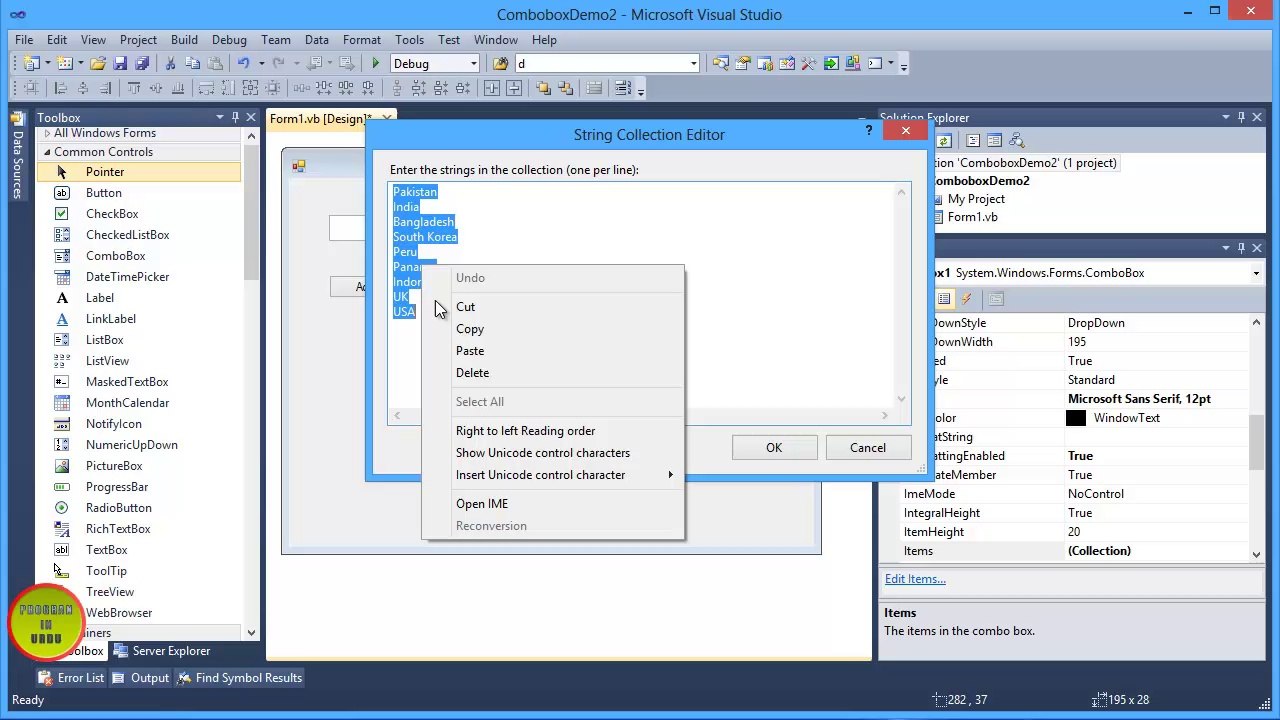Switch to the Server Explorer tab
The image size is (1280, 720).
[x=162, y=651]
